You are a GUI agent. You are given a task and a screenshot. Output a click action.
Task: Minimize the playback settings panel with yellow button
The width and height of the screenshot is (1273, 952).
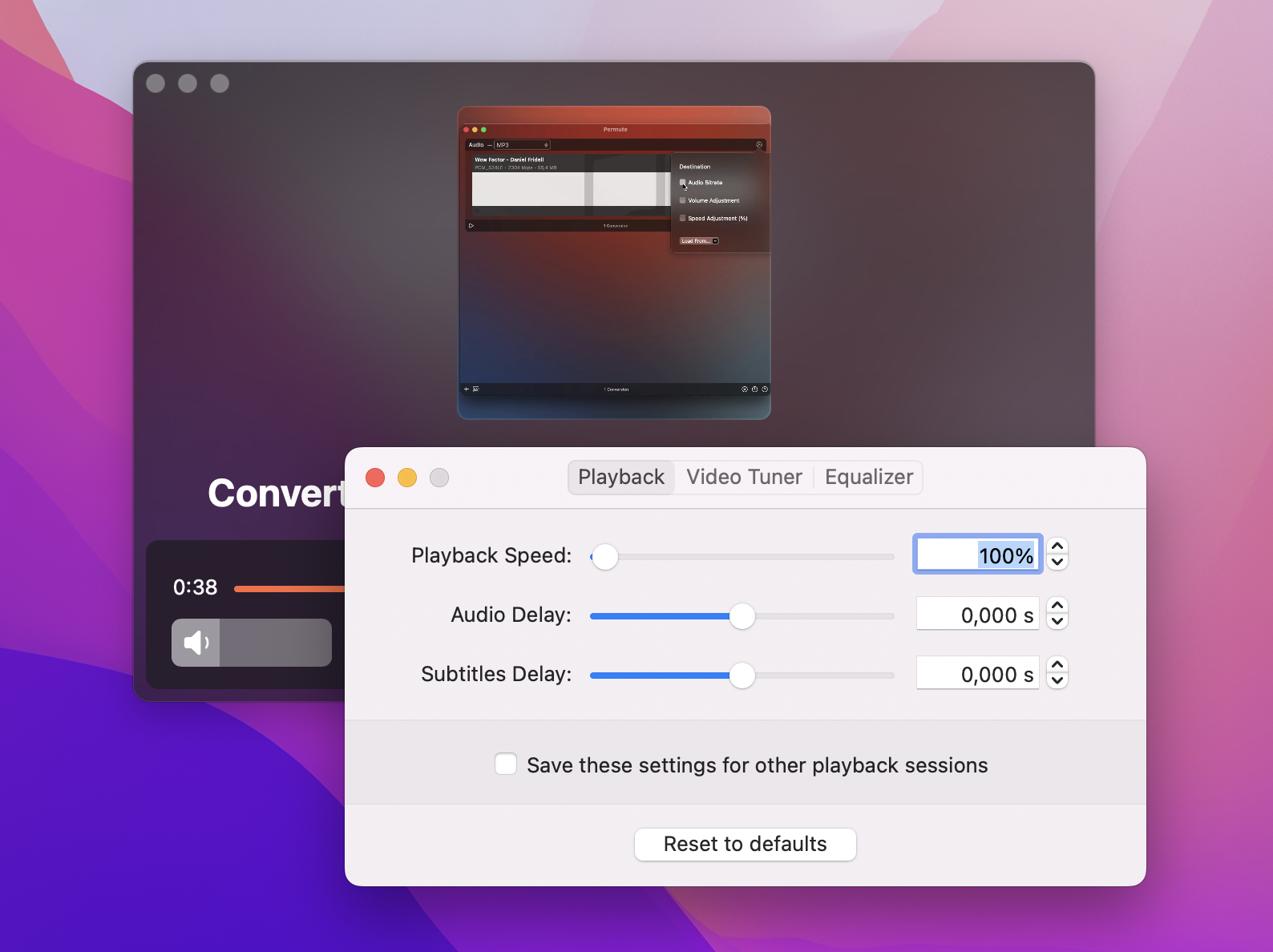[x=407, y=478]
